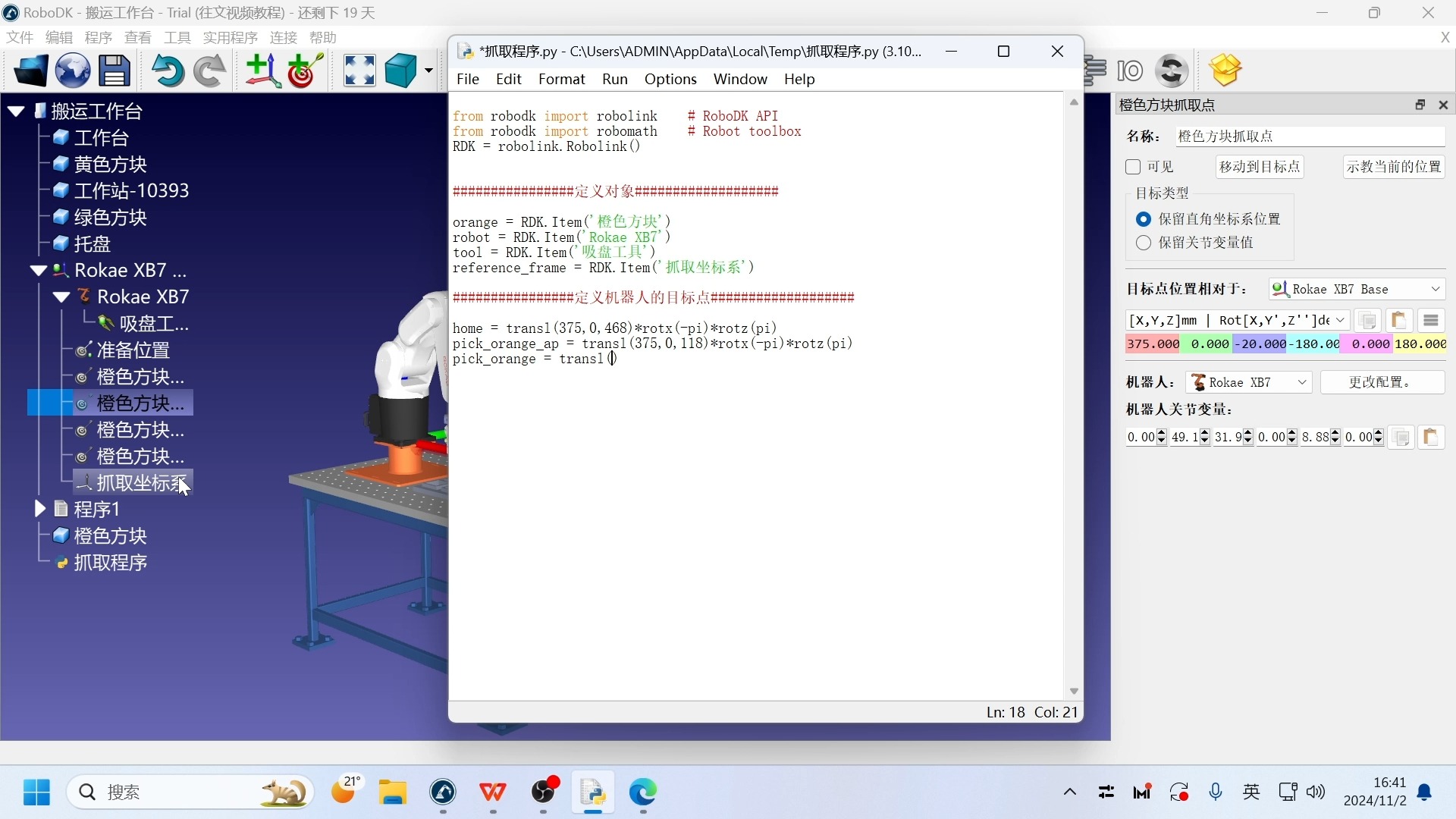Open the Rokae XB7 Base reference dropdown
This screenshot has height=819, width=1456.
click(1356, 289)
